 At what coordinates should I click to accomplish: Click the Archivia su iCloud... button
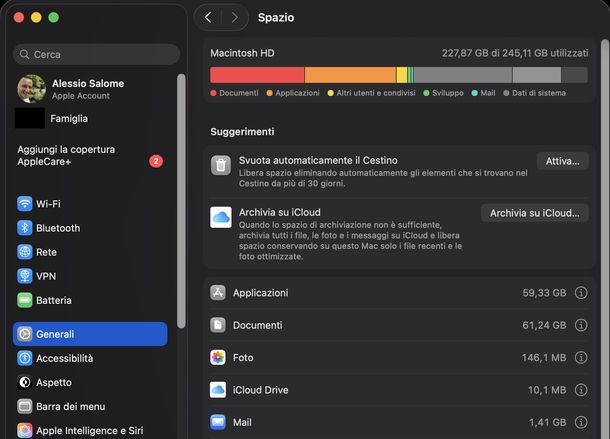click(x=535, y=213)
